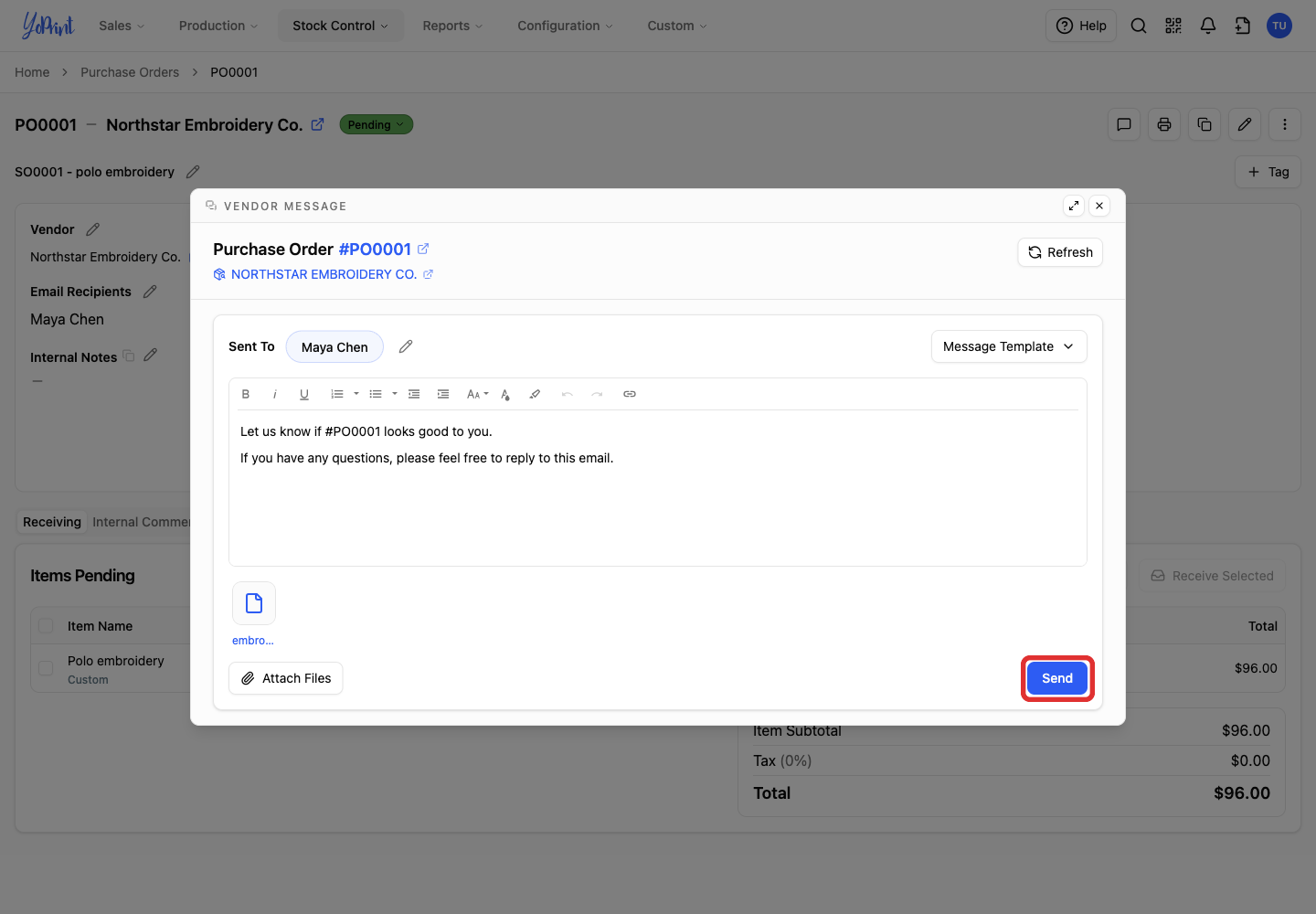Open the Pending status dropdown

coord(376,124)
